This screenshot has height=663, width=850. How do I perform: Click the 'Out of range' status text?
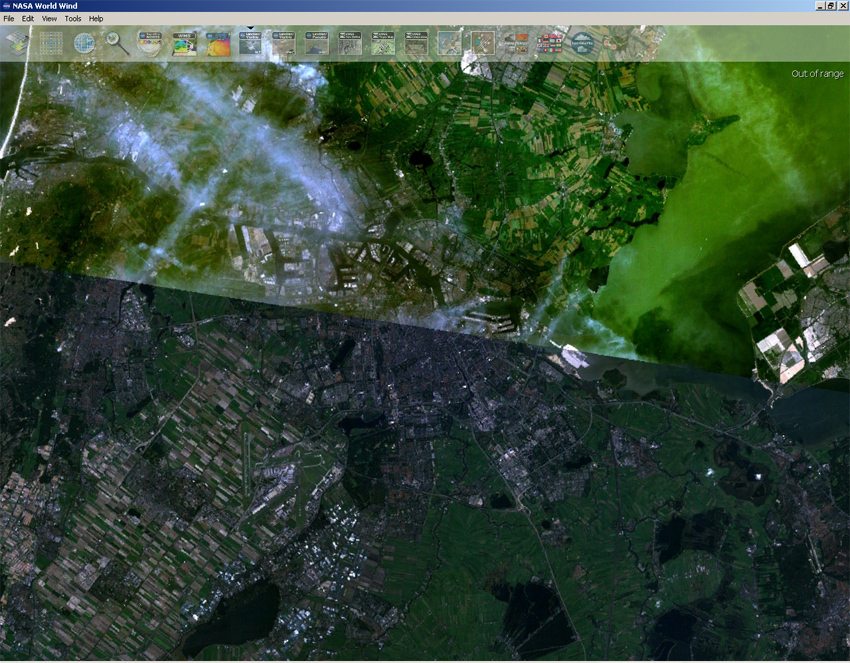click(817, 74)
